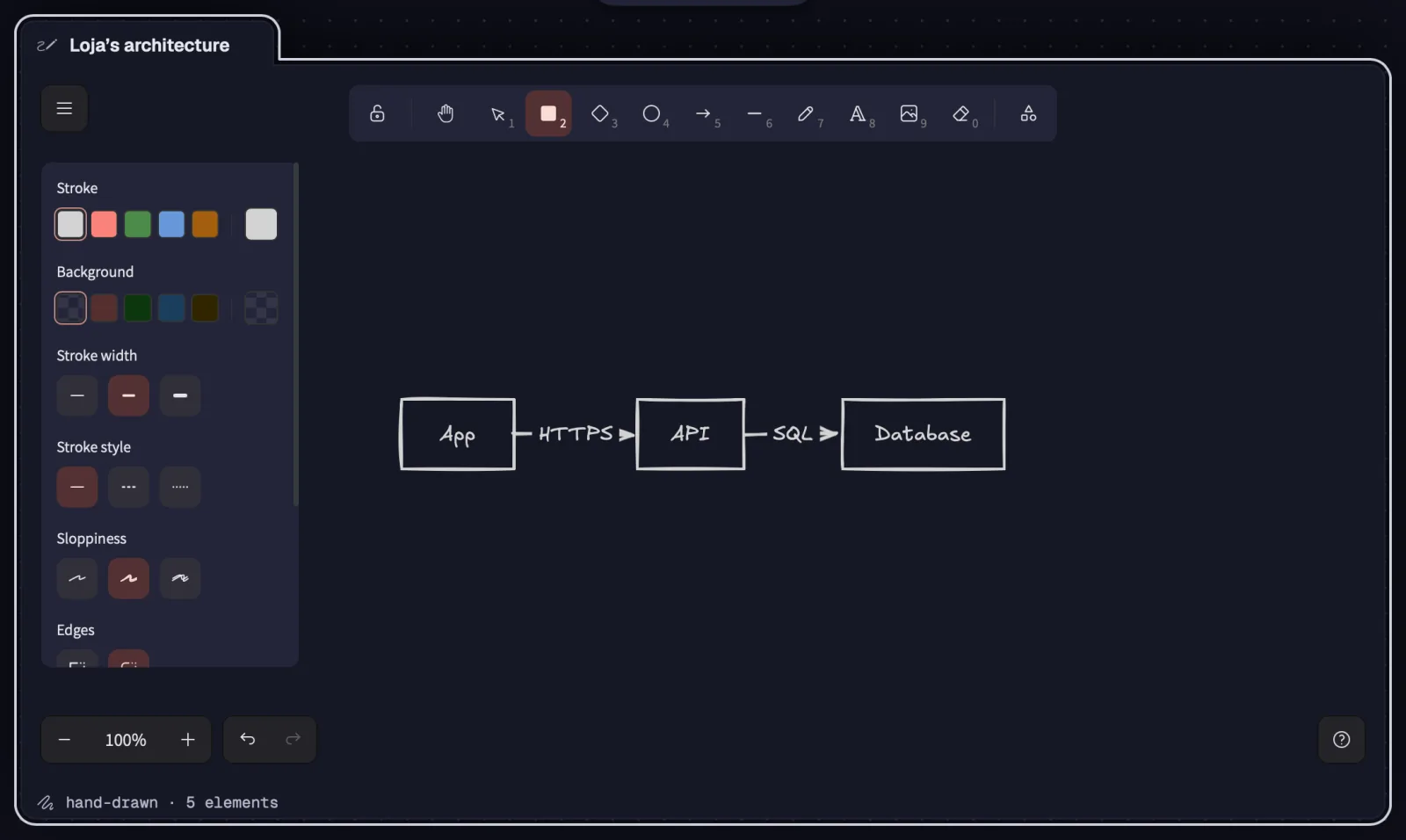Pick the blue stroke color
Image resolution: width=1406 pixels, height=840 pixels.
(171, 224)
